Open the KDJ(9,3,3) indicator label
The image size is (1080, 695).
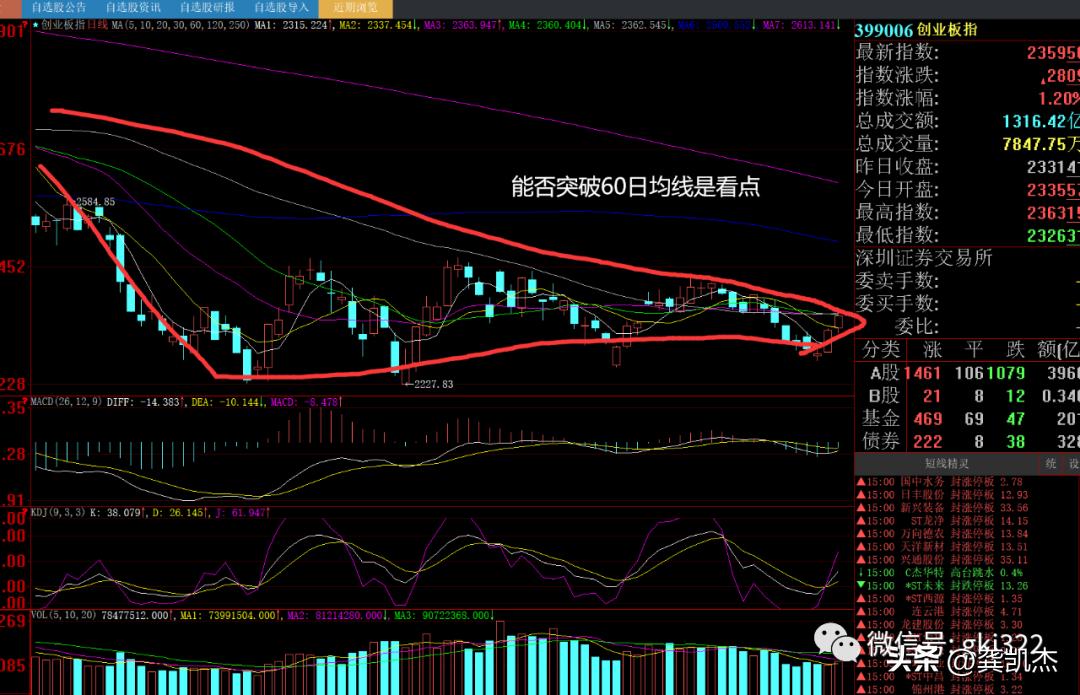[59, 513]
